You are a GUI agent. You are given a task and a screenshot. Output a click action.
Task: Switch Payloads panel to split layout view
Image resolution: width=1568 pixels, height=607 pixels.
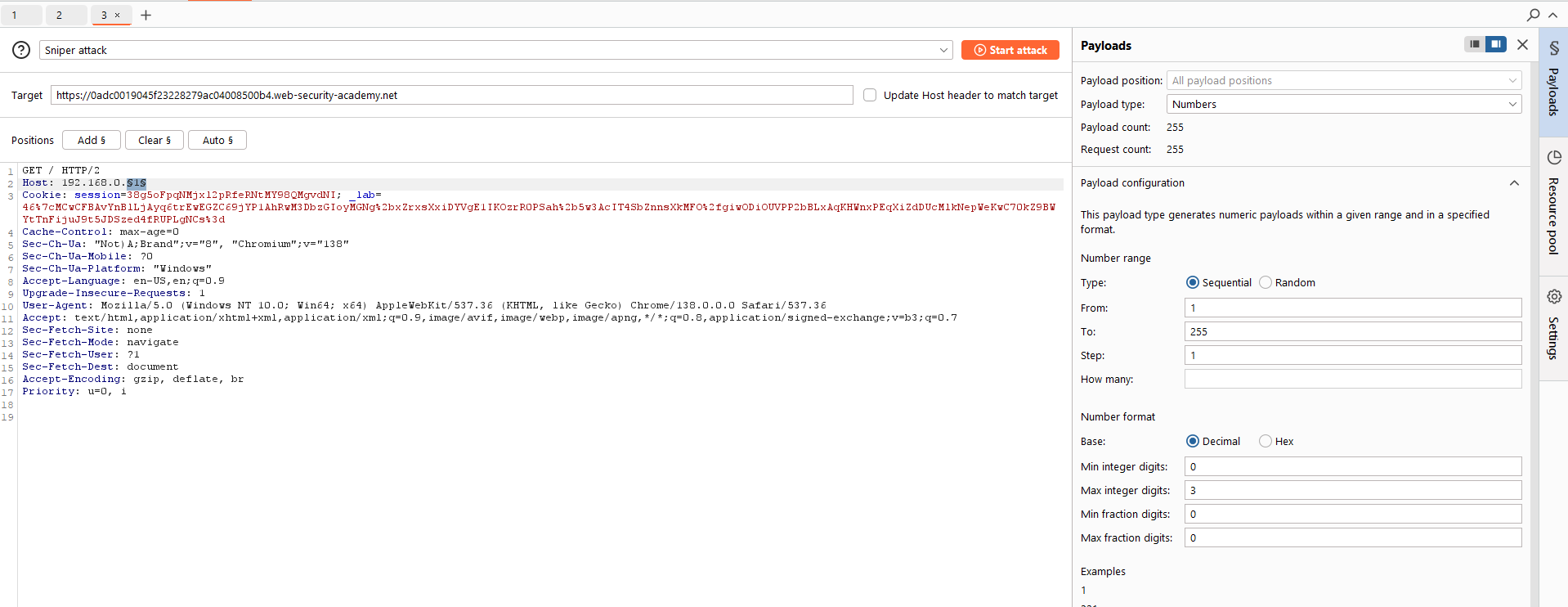(x=1495, y=44)
